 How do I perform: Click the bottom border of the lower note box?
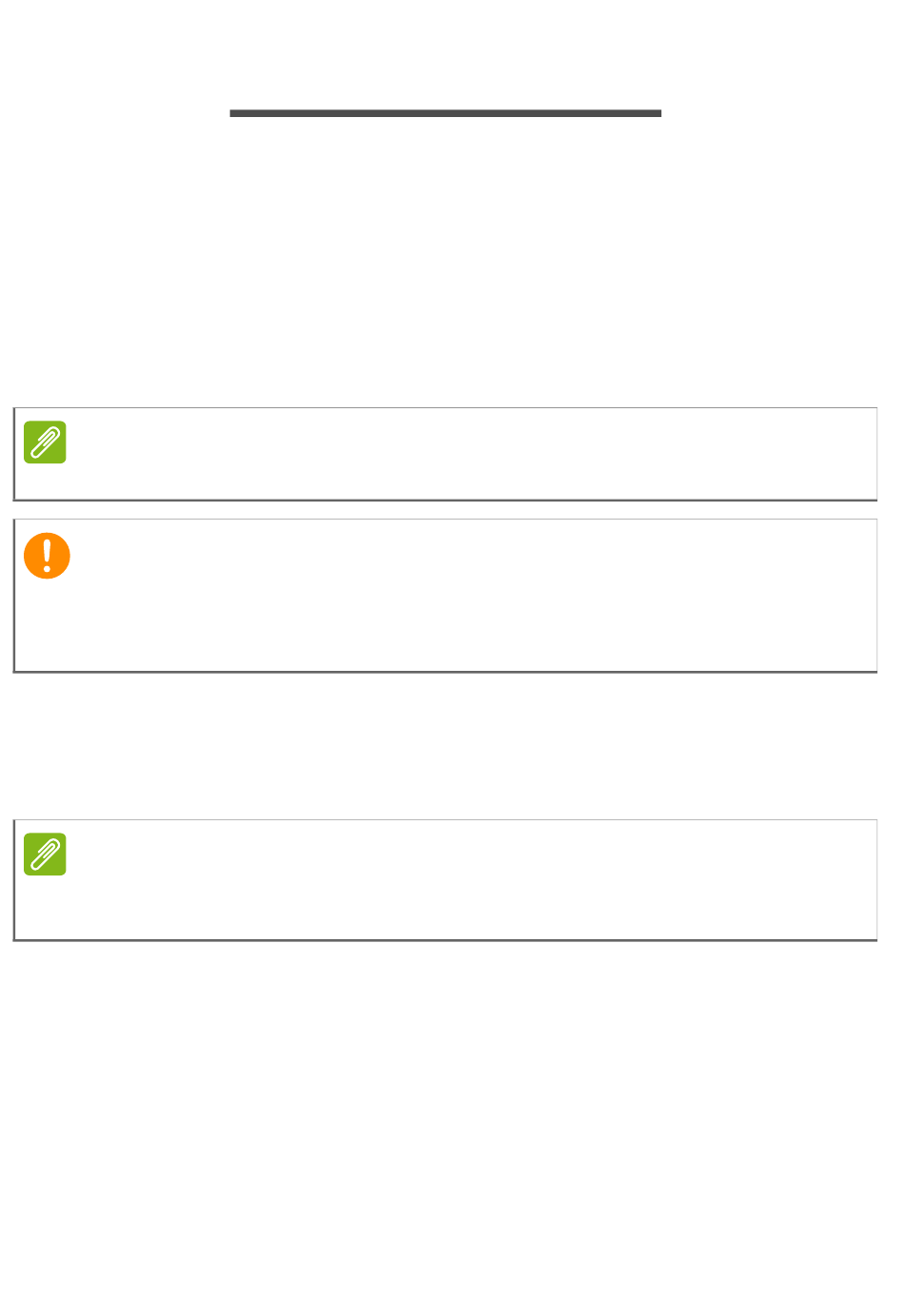point(445,940)
